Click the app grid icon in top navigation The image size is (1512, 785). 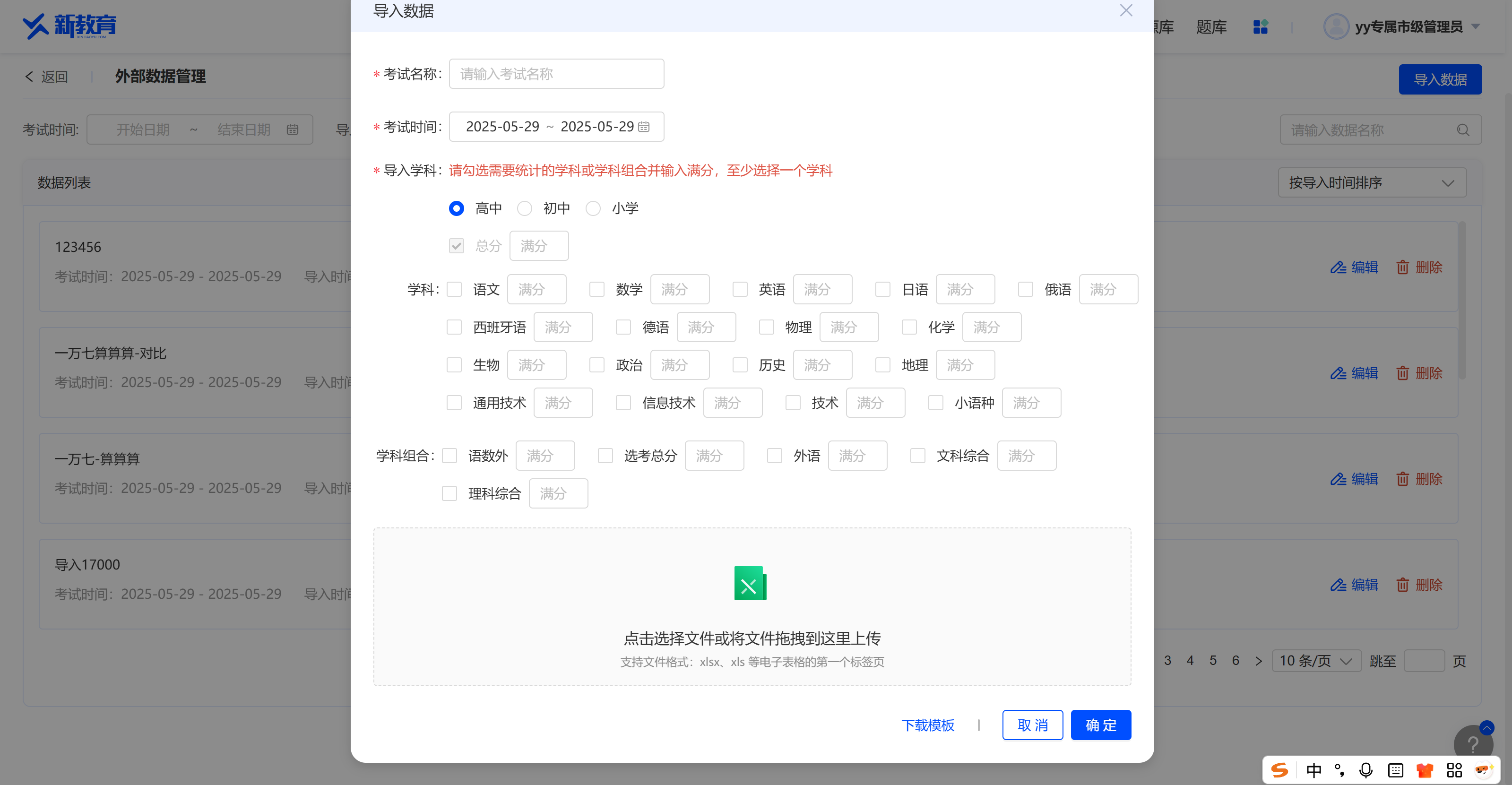pos(1260,27)
